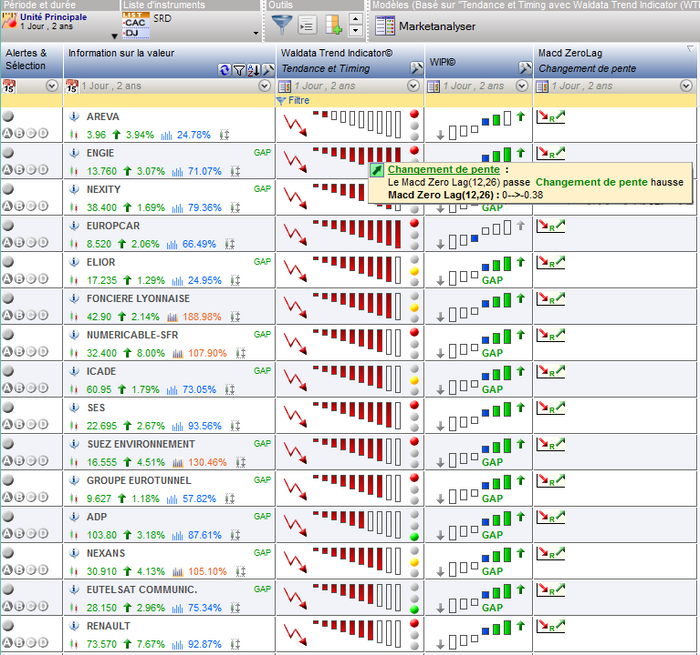Screen dimensions: 700x655
Task: Open the Information sur la valeur period dropdown
Action: point(265,86)
